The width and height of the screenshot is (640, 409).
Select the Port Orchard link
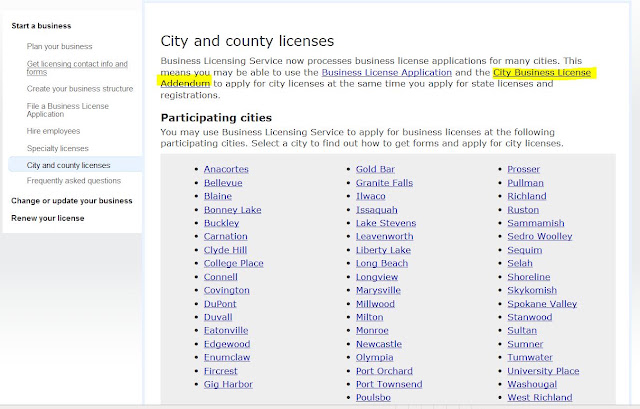tap(384, 371)
